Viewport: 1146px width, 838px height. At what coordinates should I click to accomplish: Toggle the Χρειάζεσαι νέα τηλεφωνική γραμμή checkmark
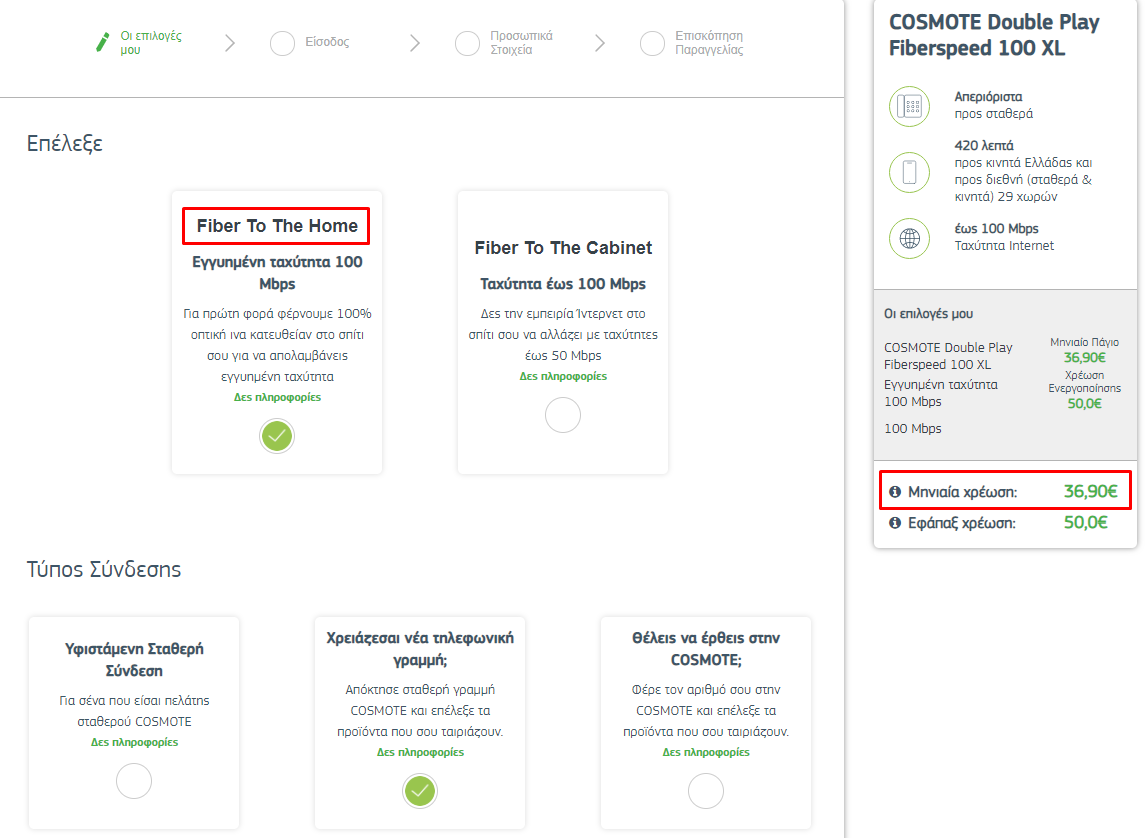pyautogui.click(x=420, y=791)
